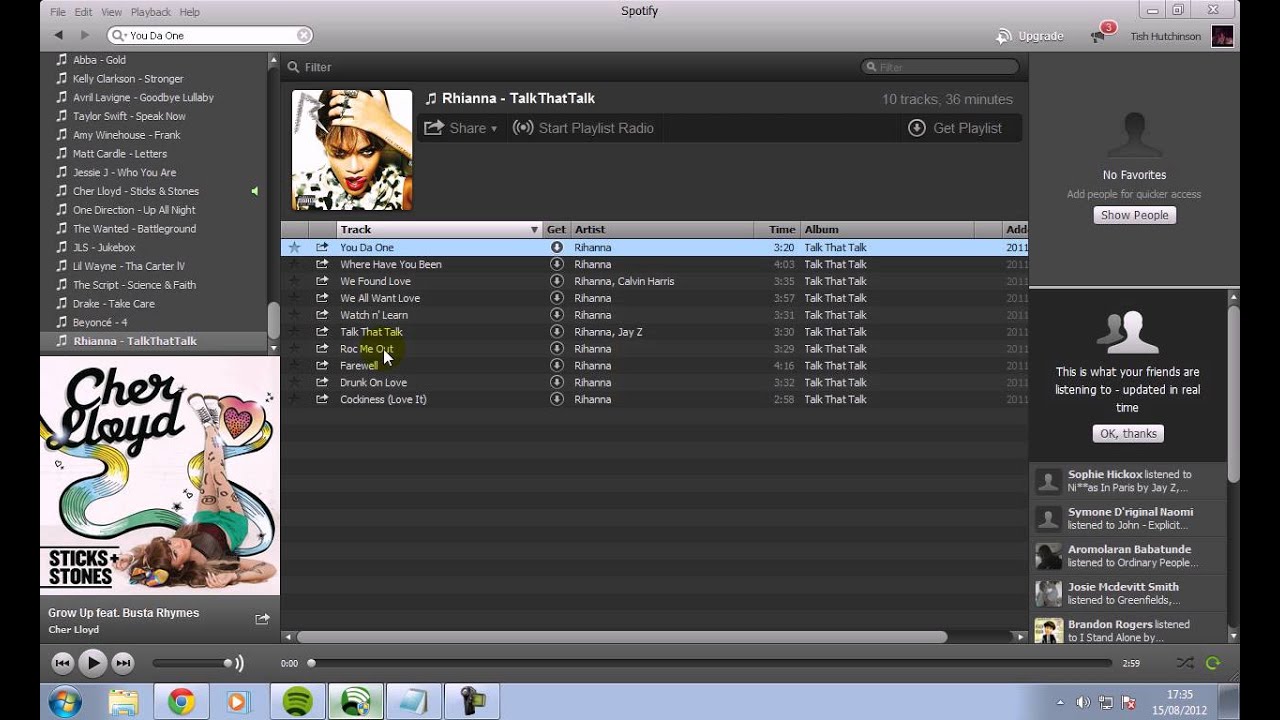Viewport: 1280px width, 720px height.
Task: Select Taylor Swift - Speak Now playlist
Action: pyautogui.click(x=129, y=116)
